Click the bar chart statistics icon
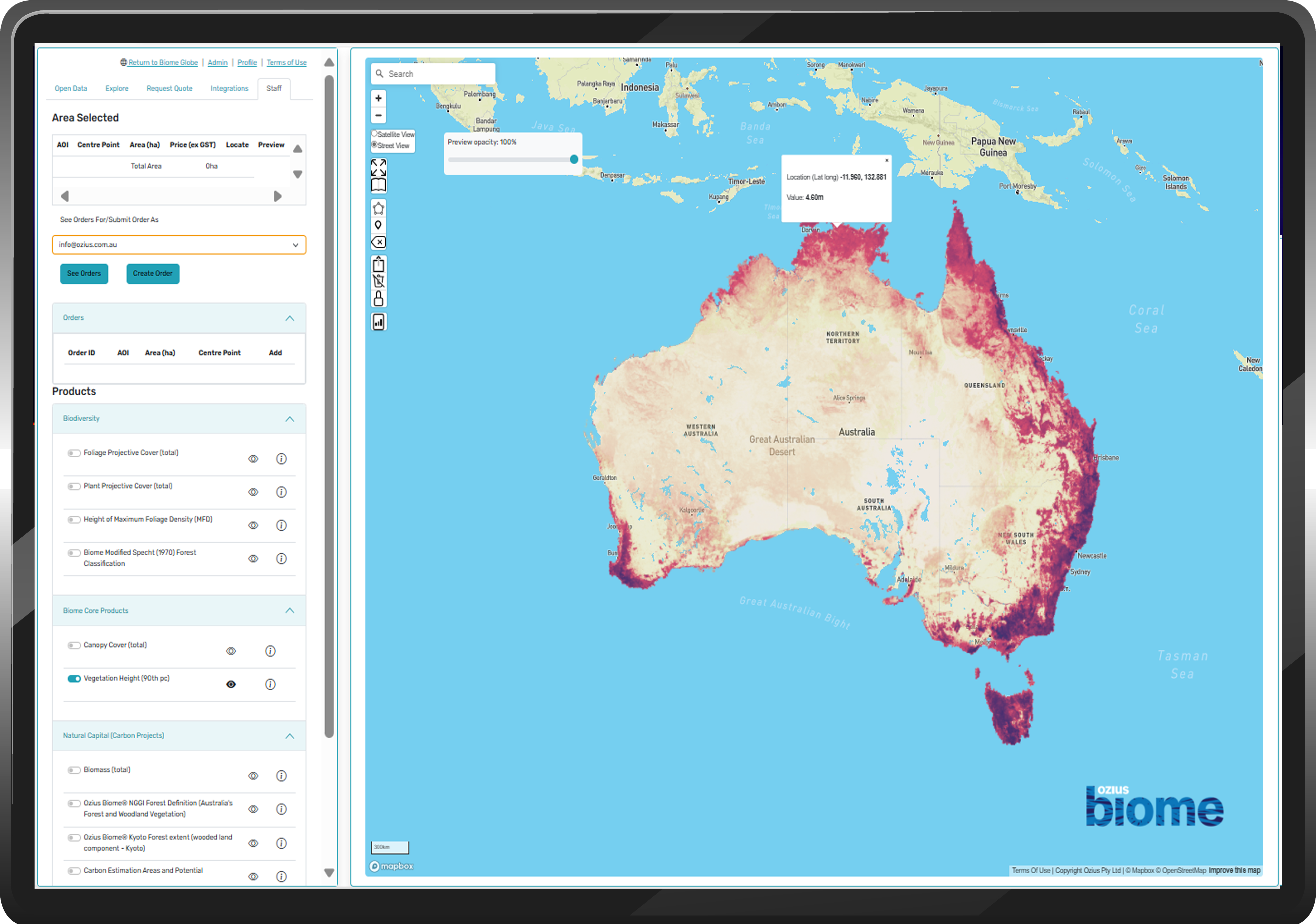The image size is (1316, 924). click(x=378, y=322)
